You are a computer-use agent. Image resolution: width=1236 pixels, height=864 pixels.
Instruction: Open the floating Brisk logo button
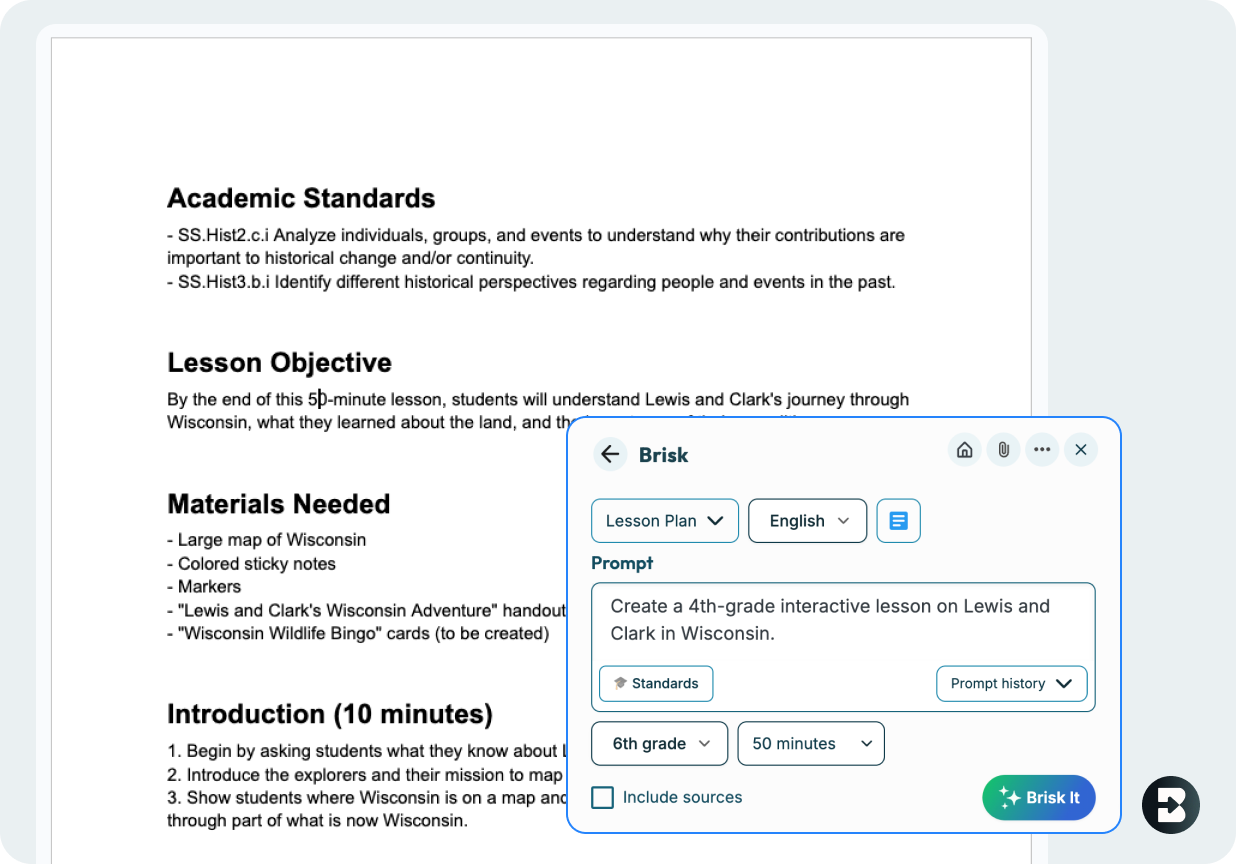click(1171, 805)
